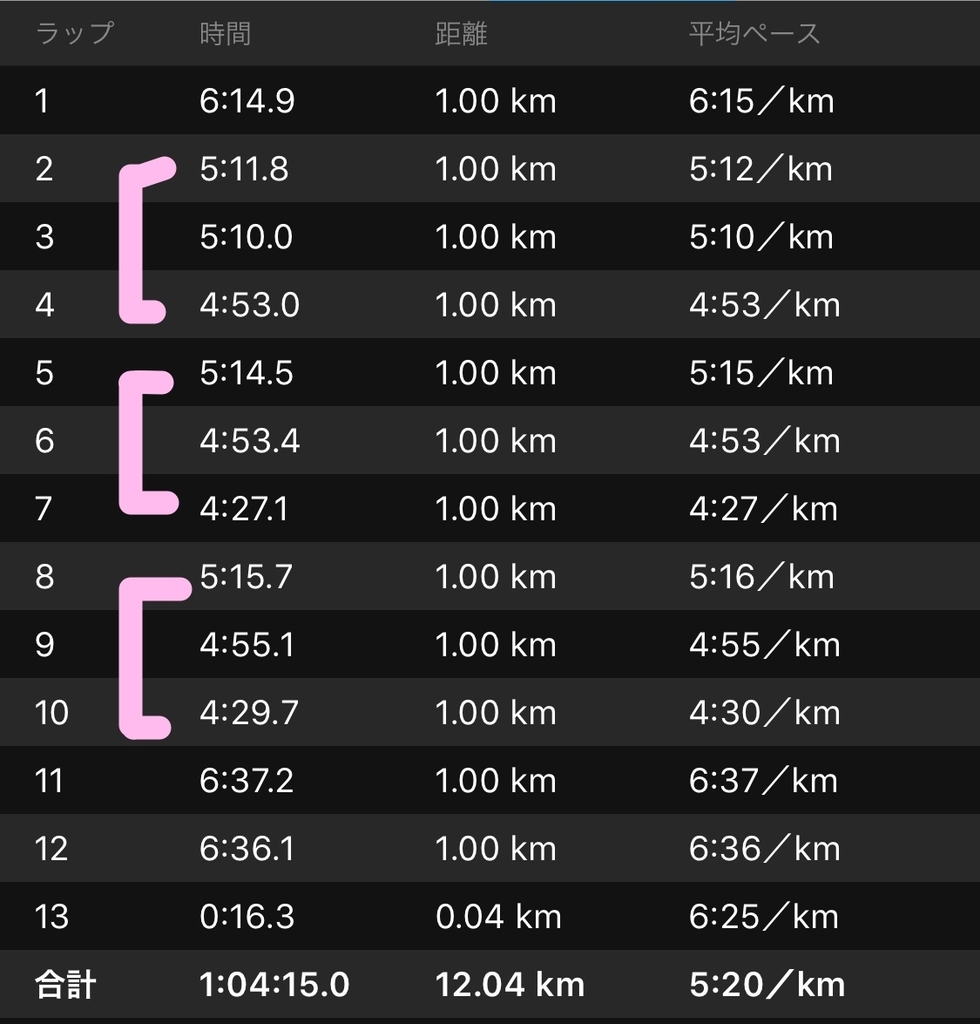
Task: Open lap 2 showing 5:11.8
Action: click(x=490, y=168)
